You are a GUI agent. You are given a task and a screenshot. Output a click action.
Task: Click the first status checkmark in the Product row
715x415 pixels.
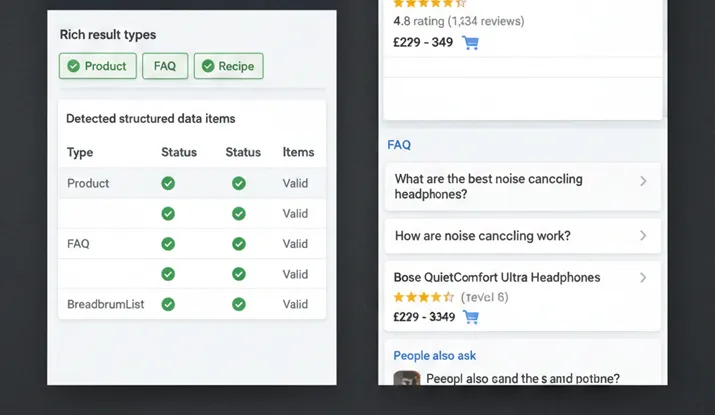168,183
